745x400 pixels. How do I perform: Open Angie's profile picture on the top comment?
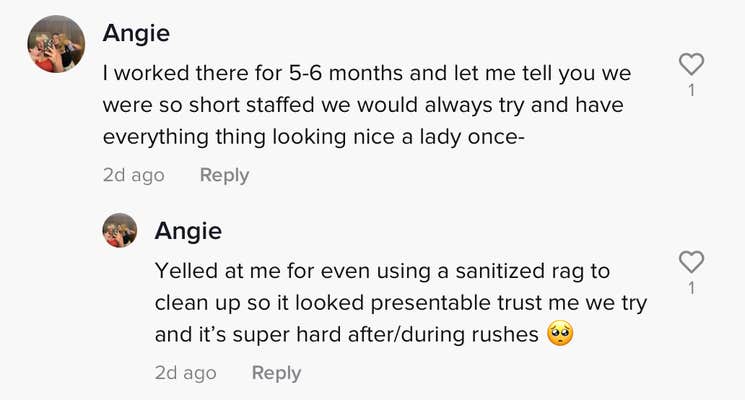(x=58, y=44)
